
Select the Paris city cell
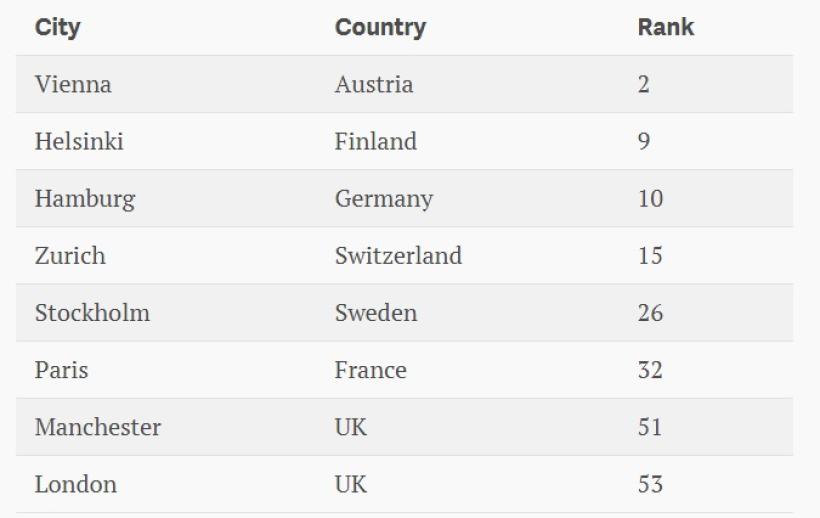(61, 370)
